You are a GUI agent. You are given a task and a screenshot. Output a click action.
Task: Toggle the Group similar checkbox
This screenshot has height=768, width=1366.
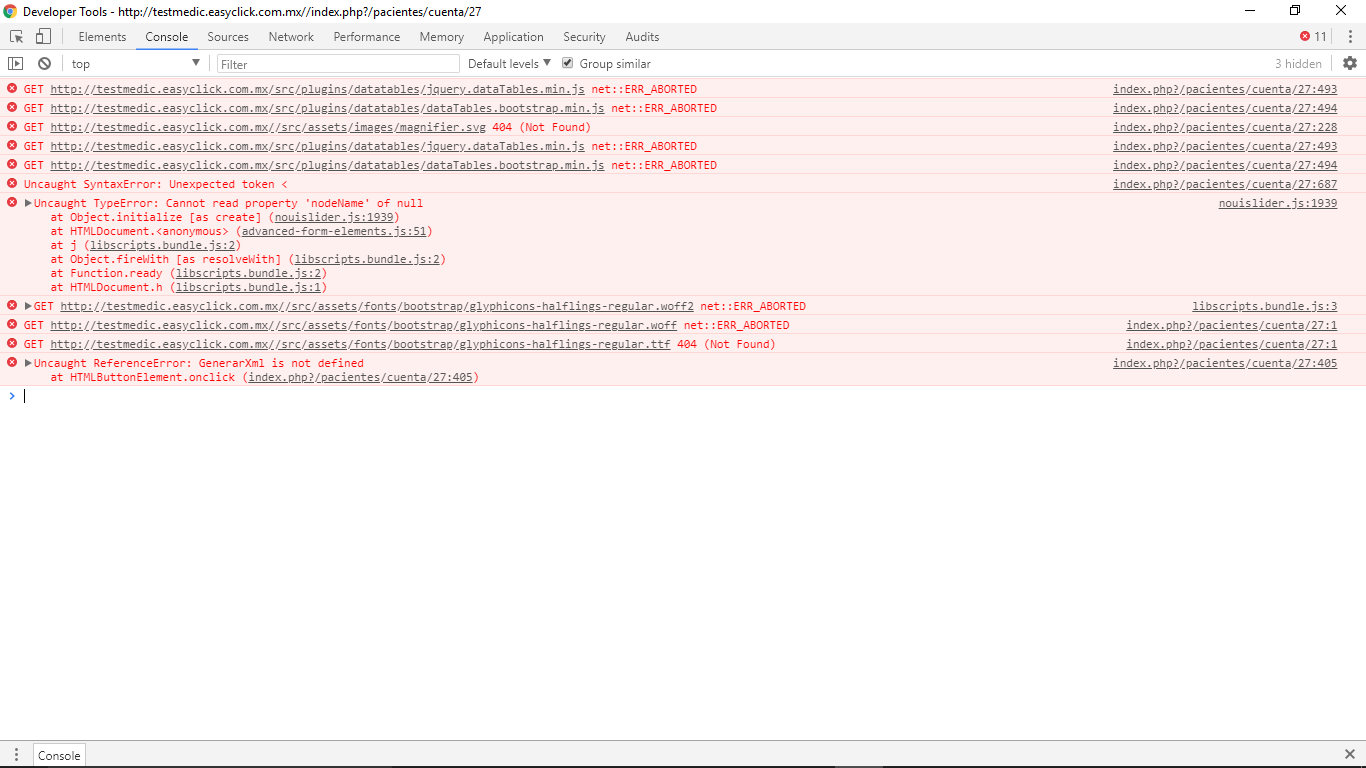pos(568,63)
